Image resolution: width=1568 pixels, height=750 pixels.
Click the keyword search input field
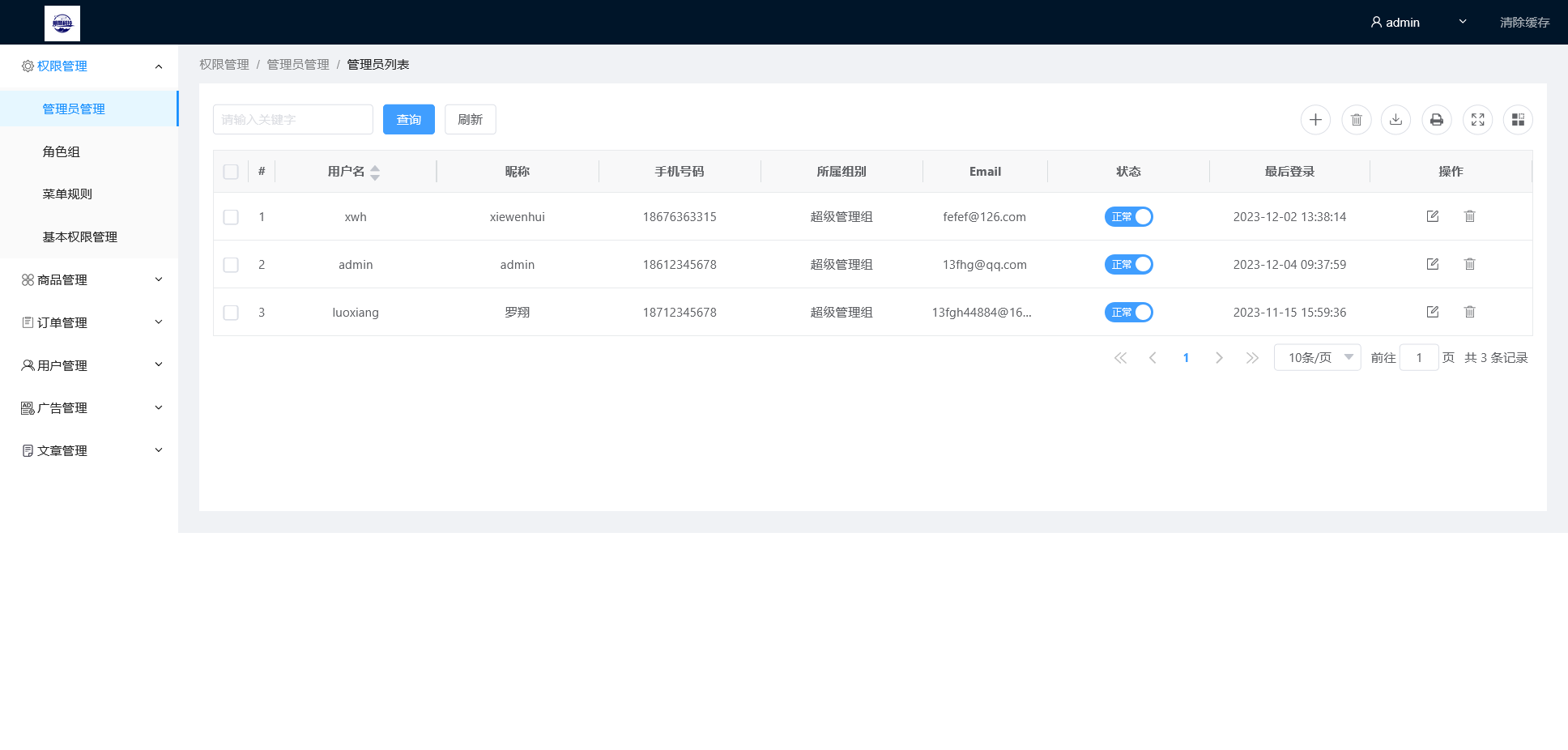292,120
